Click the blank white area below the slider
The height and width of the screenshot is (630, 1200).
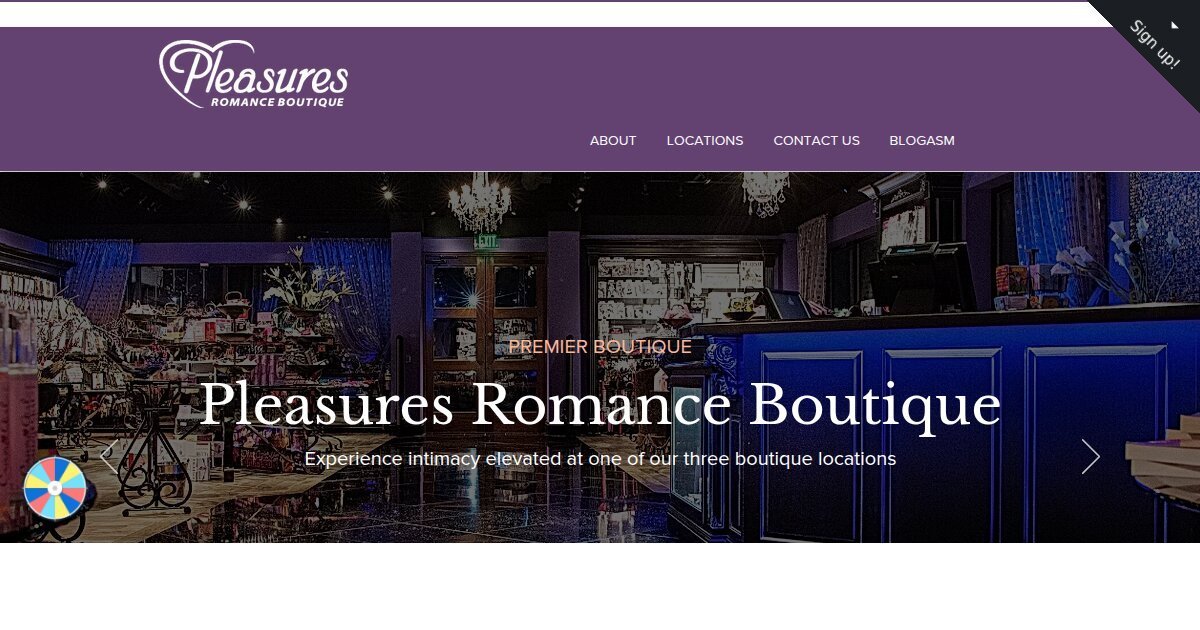click(600, 586)
